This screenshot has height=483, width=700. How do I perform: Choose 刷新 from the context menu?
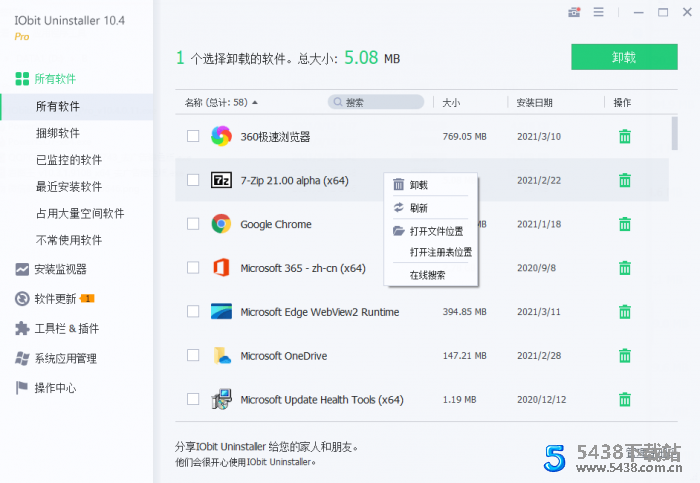(431, 208)
